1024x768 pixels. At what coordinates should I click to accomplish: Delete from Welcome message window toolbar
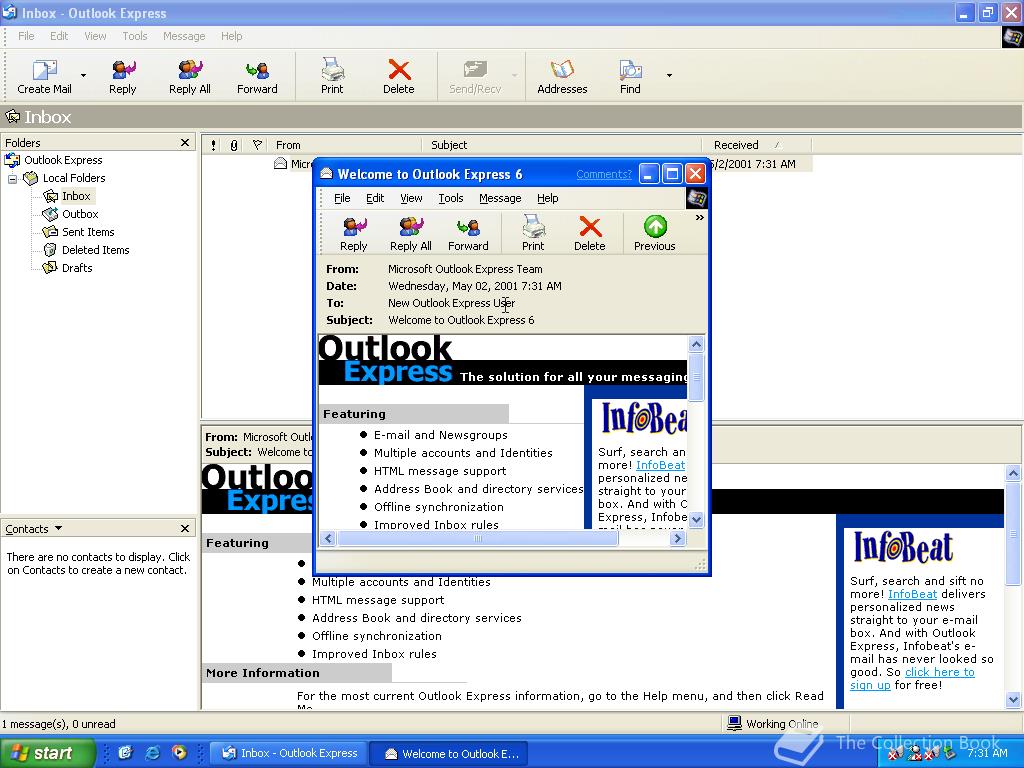(x=590, y=234)
